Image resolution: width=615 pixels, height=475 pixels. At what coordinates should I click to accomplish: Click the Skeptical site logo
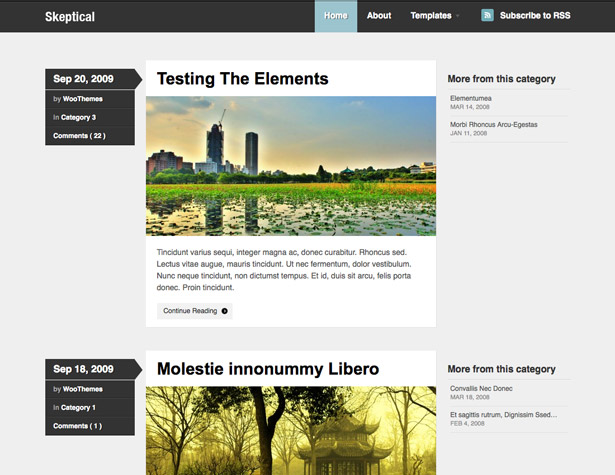pos(70,17)
